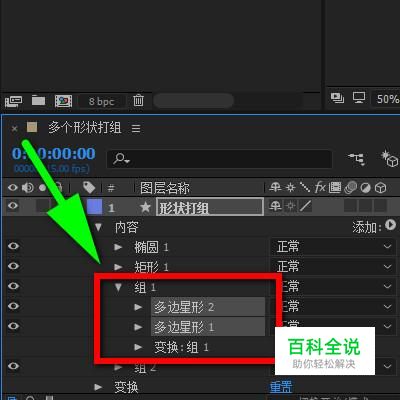Delete selected item with trash icon
400x400 pixels.
(x=138, y=100)
